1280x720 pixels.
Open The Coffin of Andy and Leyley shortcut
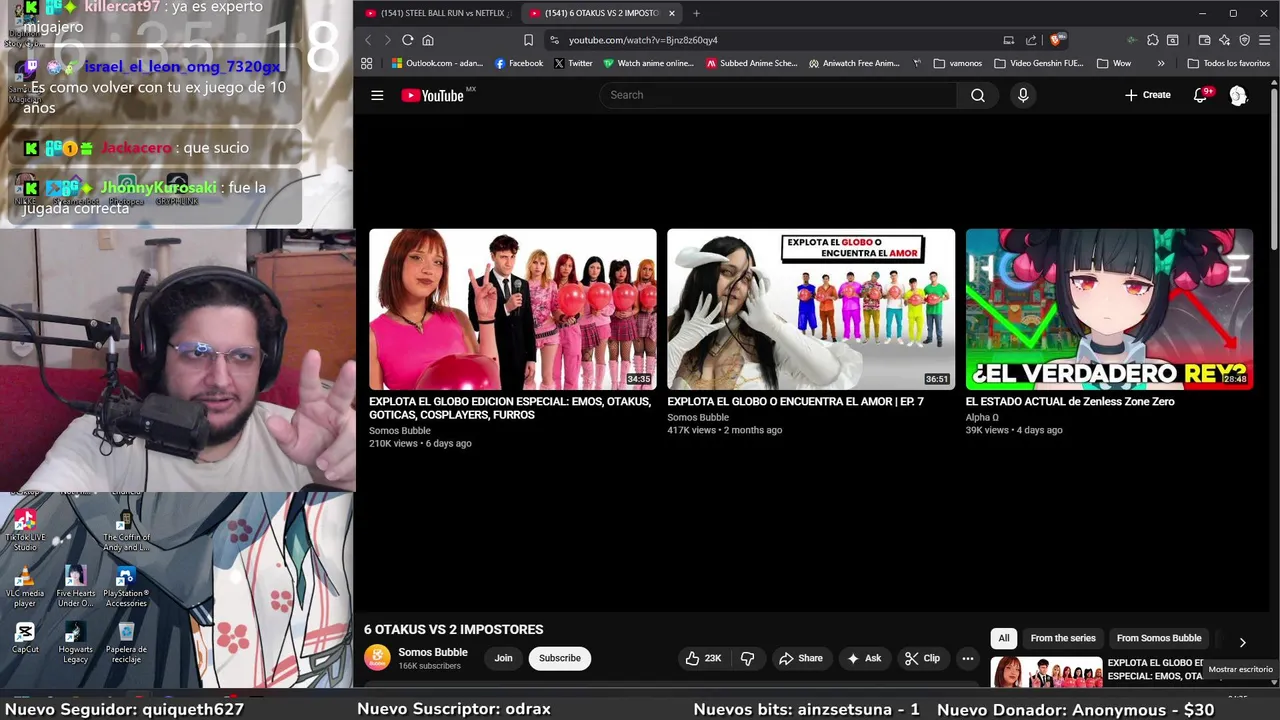point(126,530)
